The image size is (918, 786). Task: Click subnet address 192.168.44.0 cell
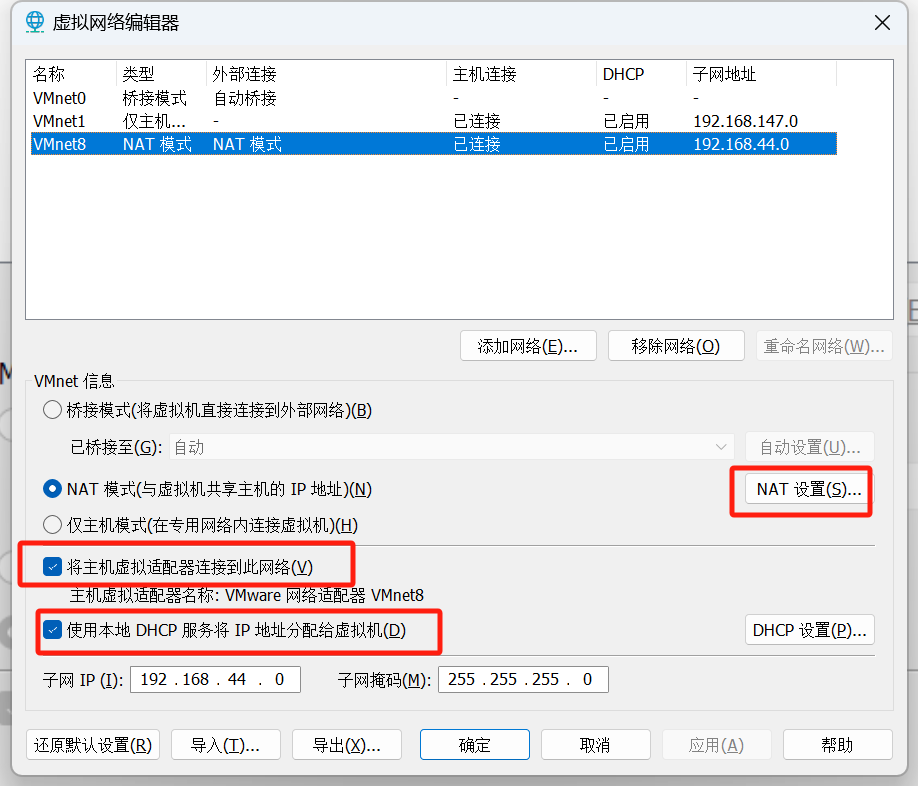pyautogui.click(x=741, y=144)
